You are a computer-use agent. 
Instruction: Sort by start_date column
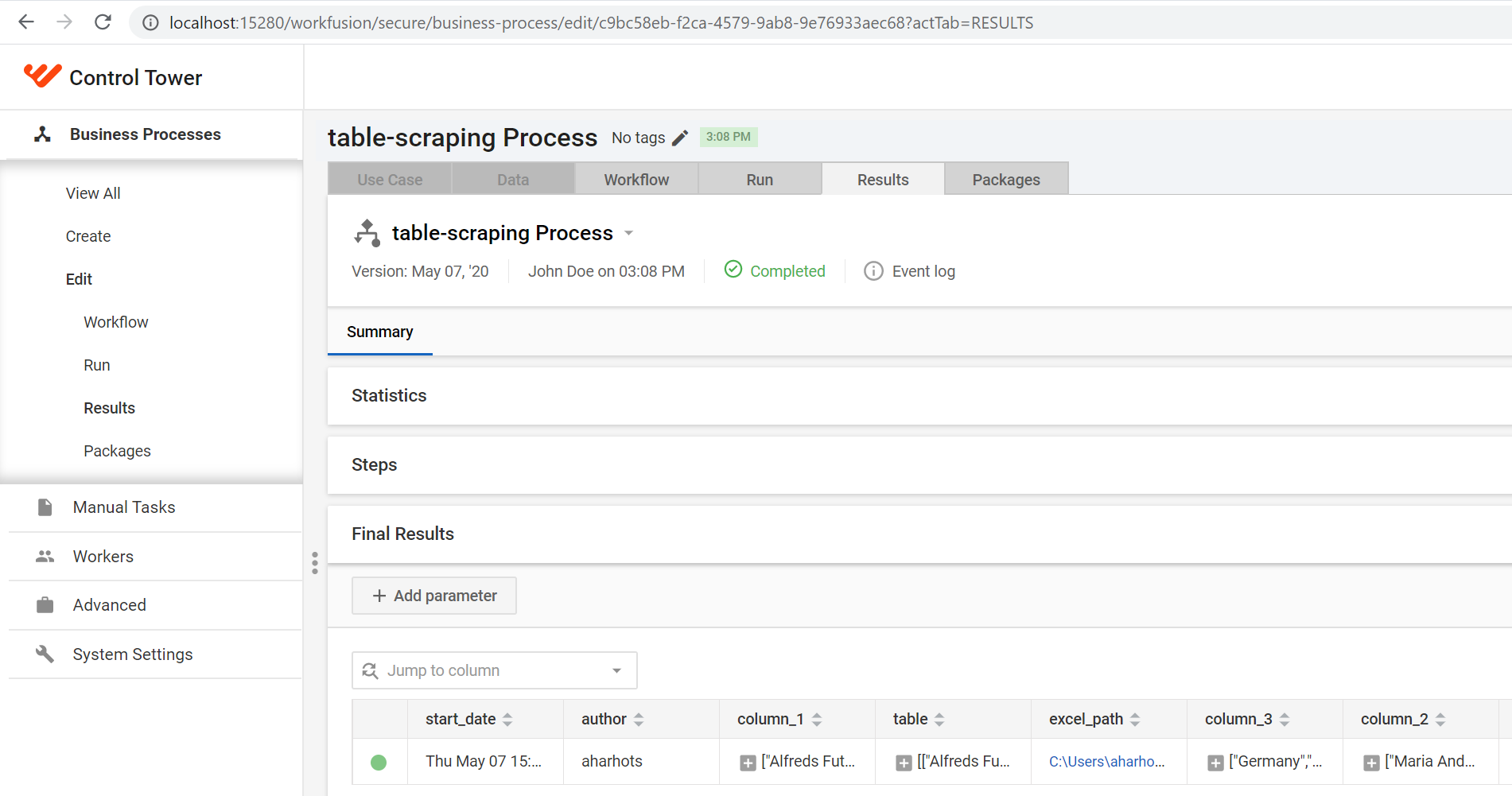(507, 720)
